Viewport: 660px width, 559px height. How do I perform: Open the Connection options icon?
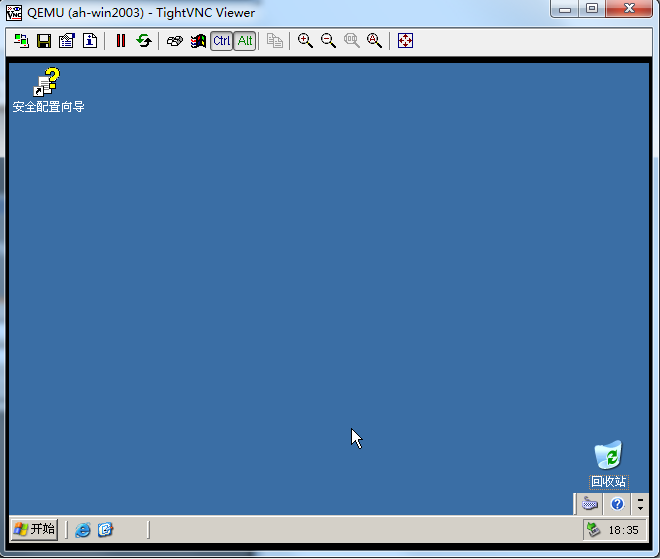[x=67, y=41]
